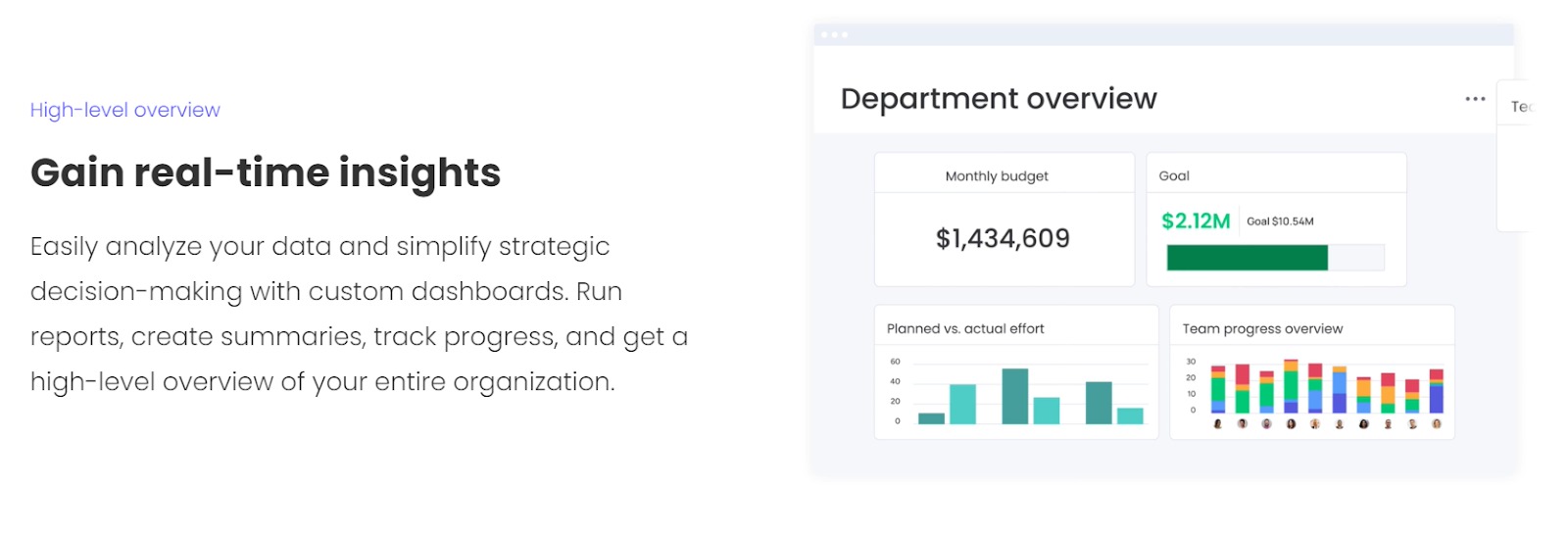Click the Department overview title

(x=999, y=99)
